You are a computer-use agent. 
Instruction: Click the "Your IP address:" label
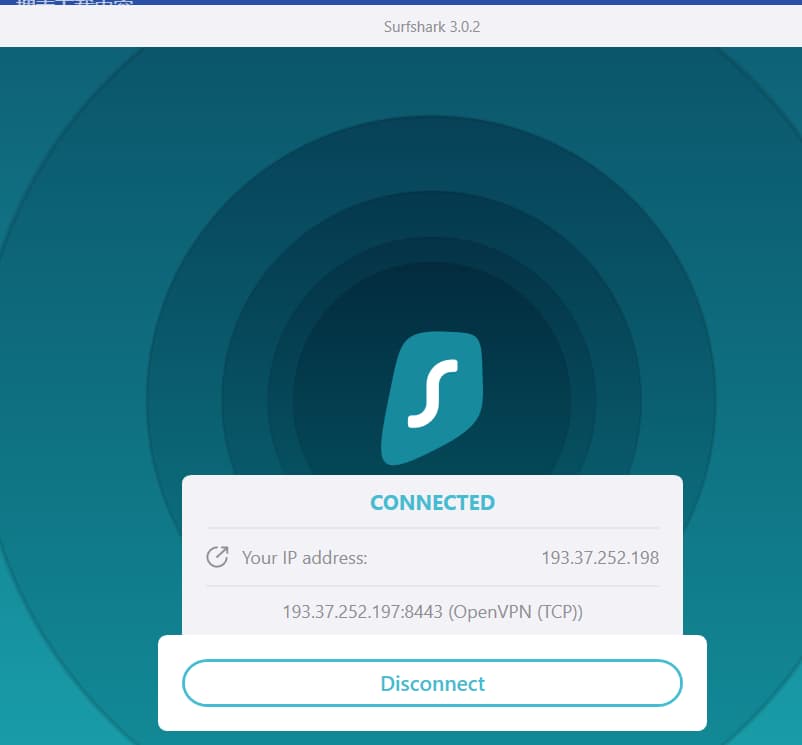point(305,558)
